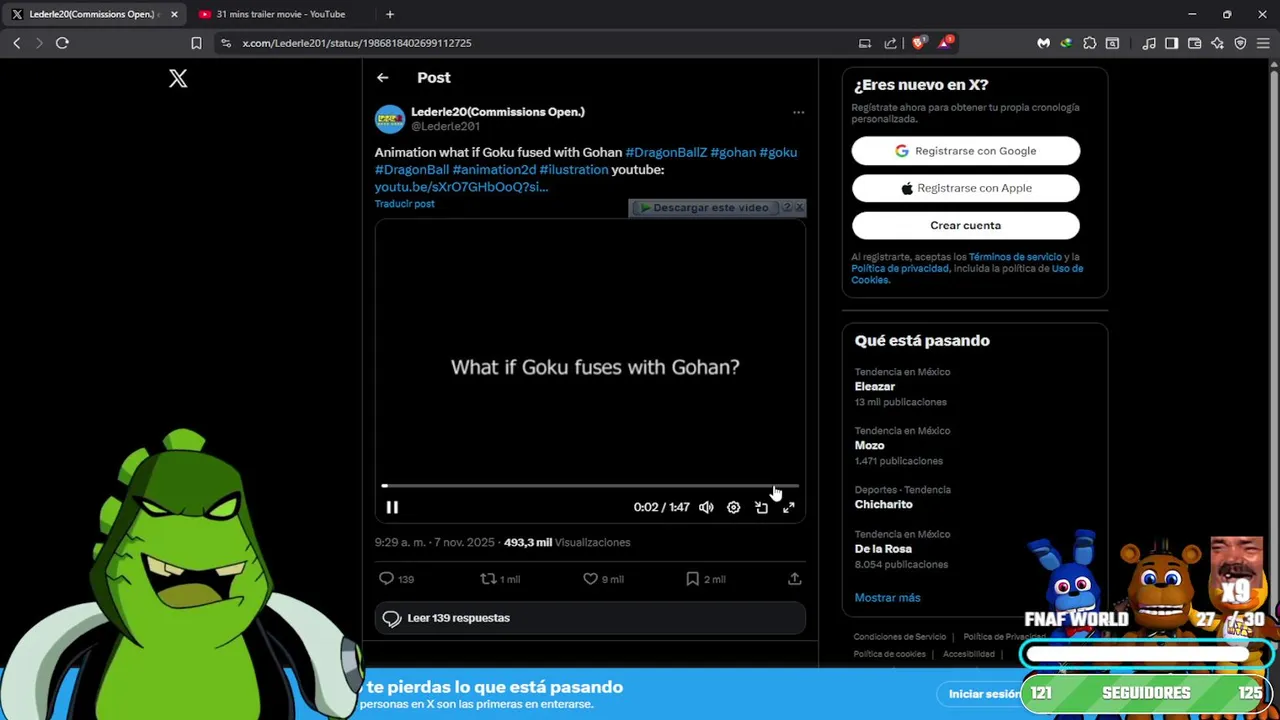Open a new browser tab

390,14
